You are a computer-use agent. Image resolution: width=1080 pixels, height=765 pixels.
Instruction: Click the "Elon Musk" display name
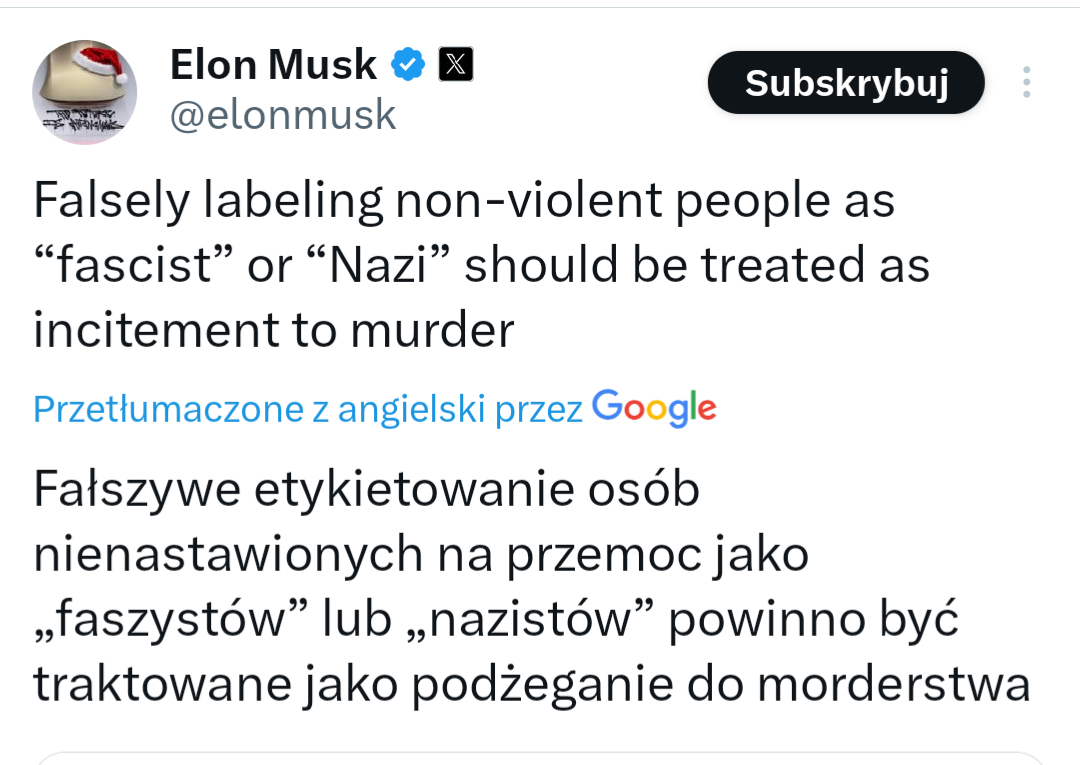[273, 65]
